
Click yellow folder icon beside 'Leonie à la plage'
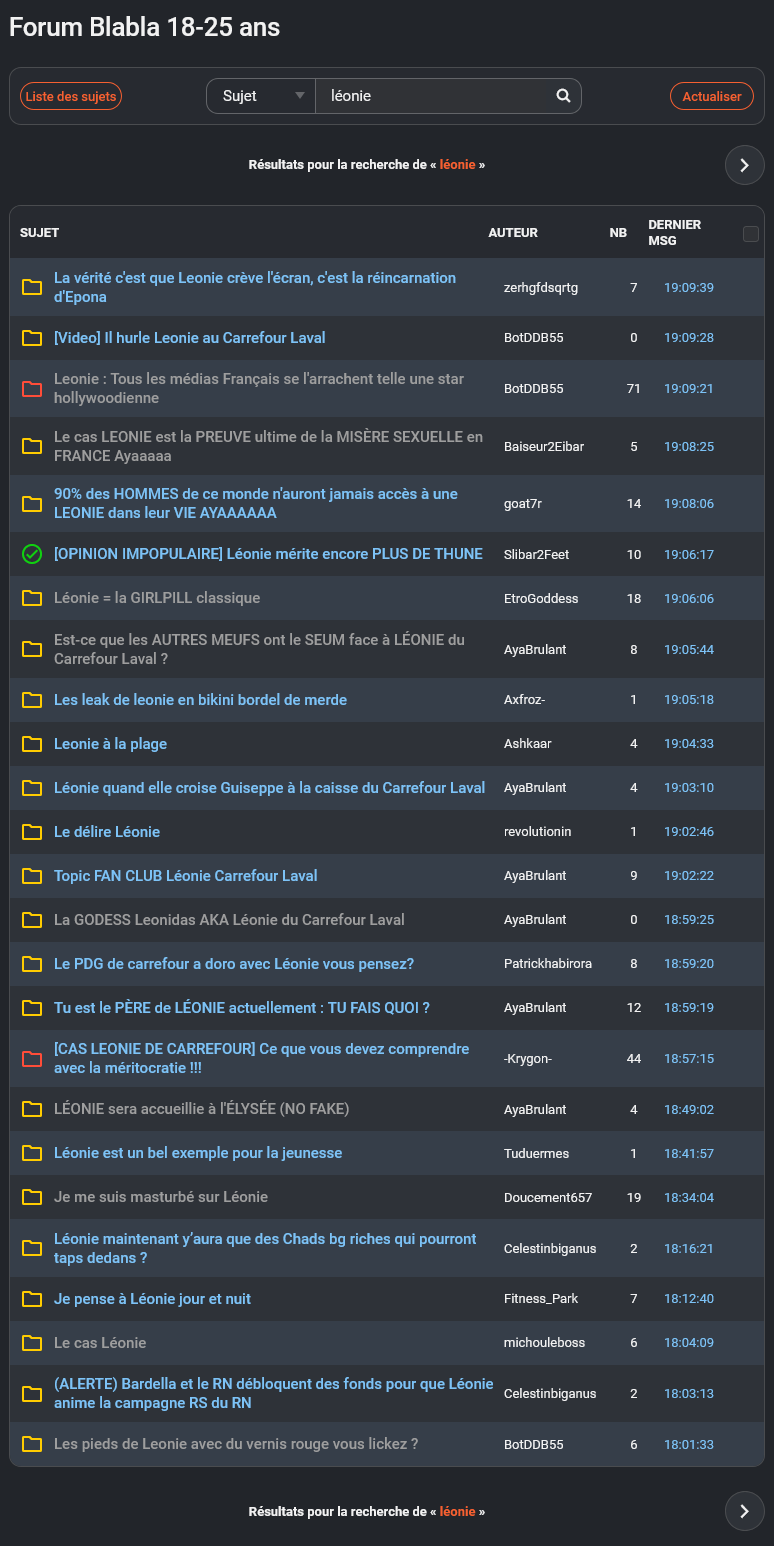tap(32, 744)
